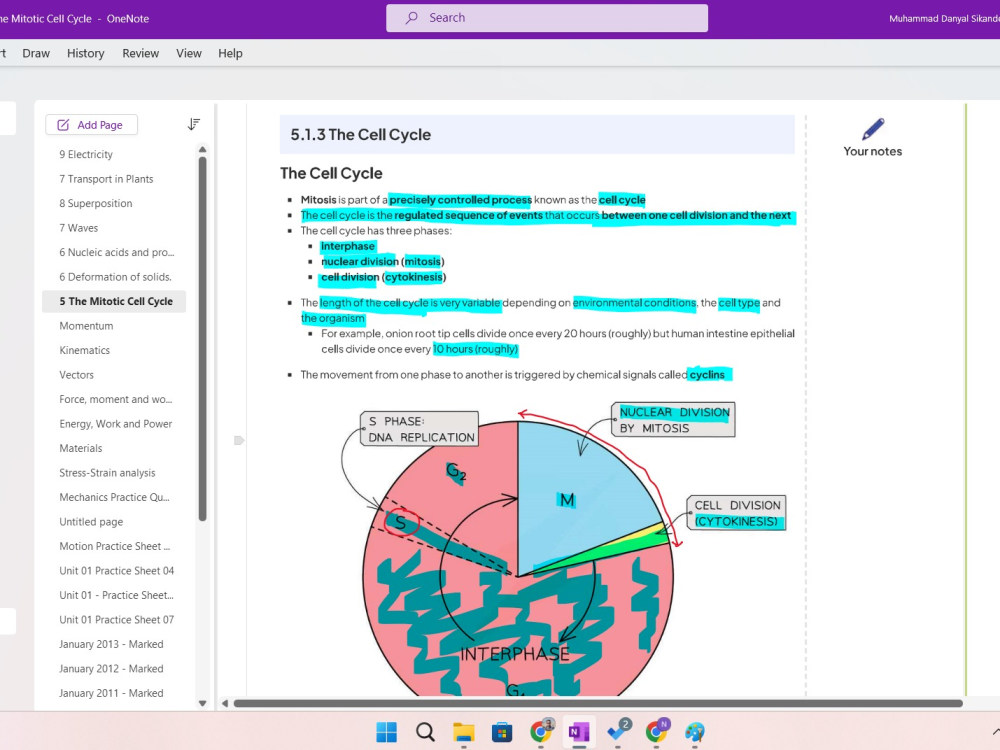This screenshot has height=750, width=1000.
Task: Open the History tab
Action: tap(85, 54)
